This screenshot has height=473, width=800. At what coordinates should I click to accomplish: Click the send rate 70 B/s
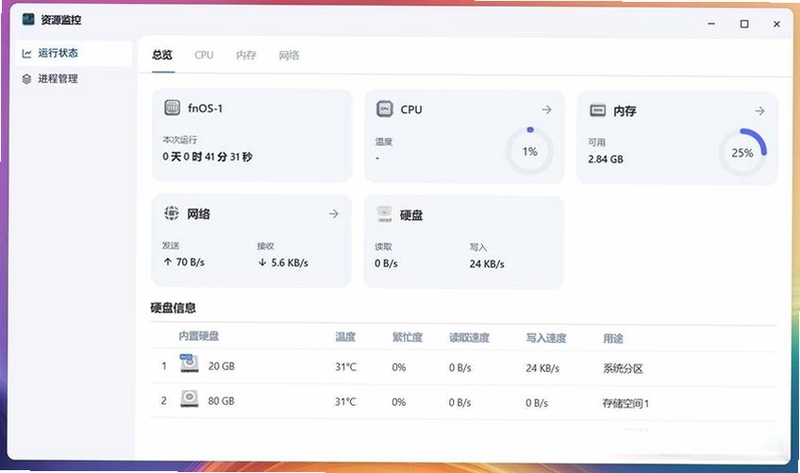tap(190, 262)
